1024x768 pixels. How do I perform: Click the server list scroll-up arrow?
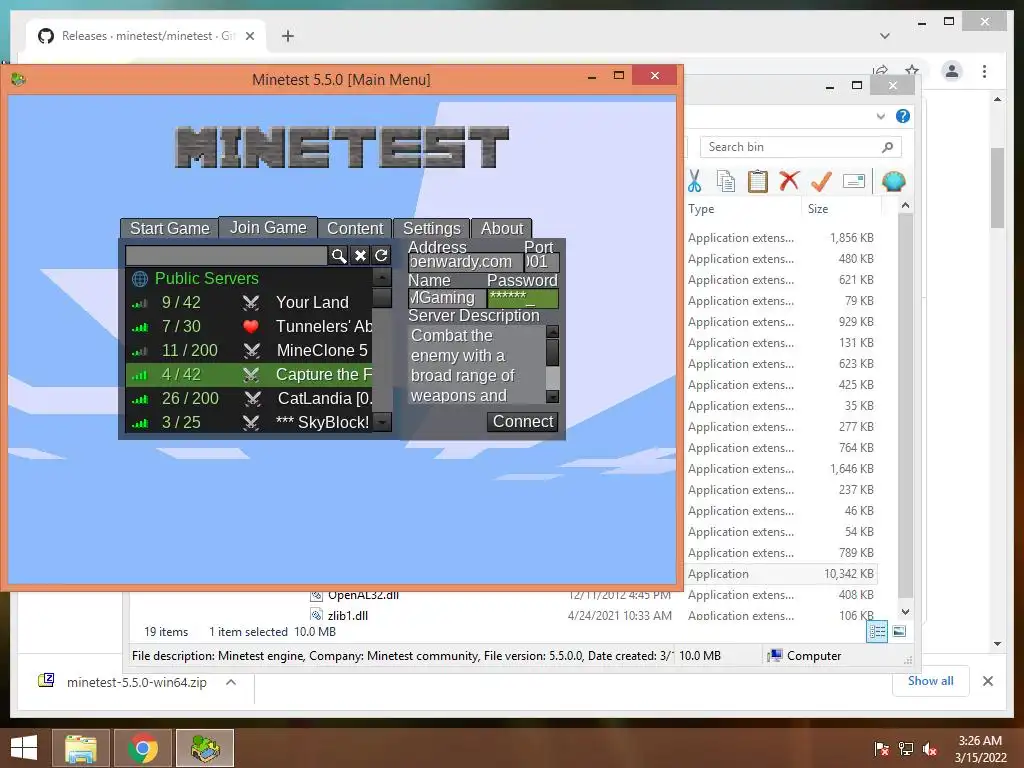point(383,277)
